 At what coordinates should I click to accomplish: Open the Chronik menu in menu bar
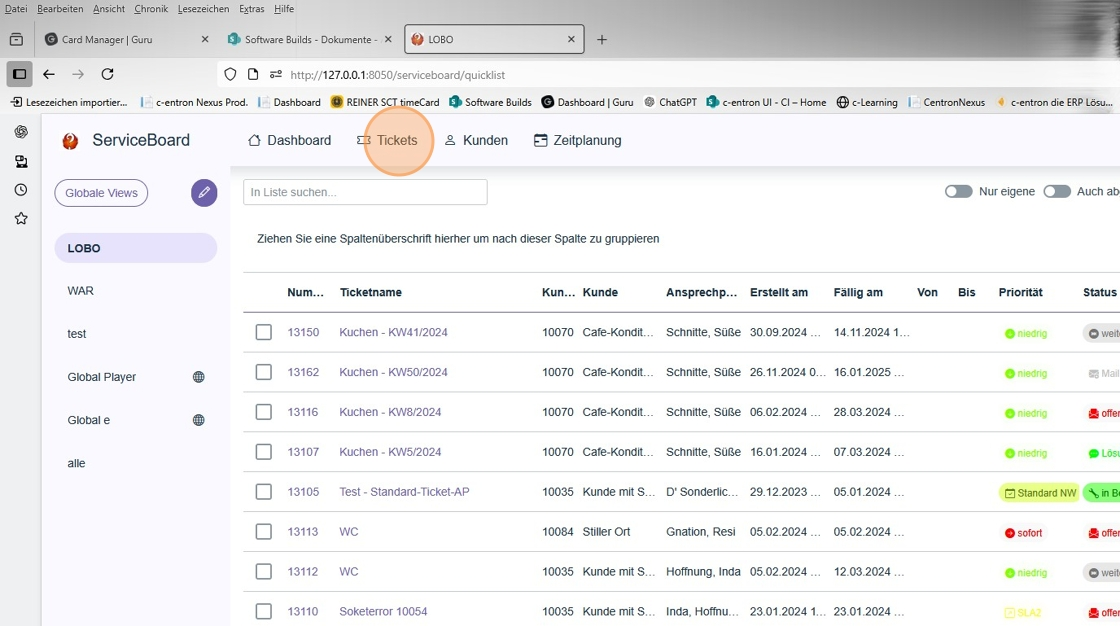tap(151, 9)
